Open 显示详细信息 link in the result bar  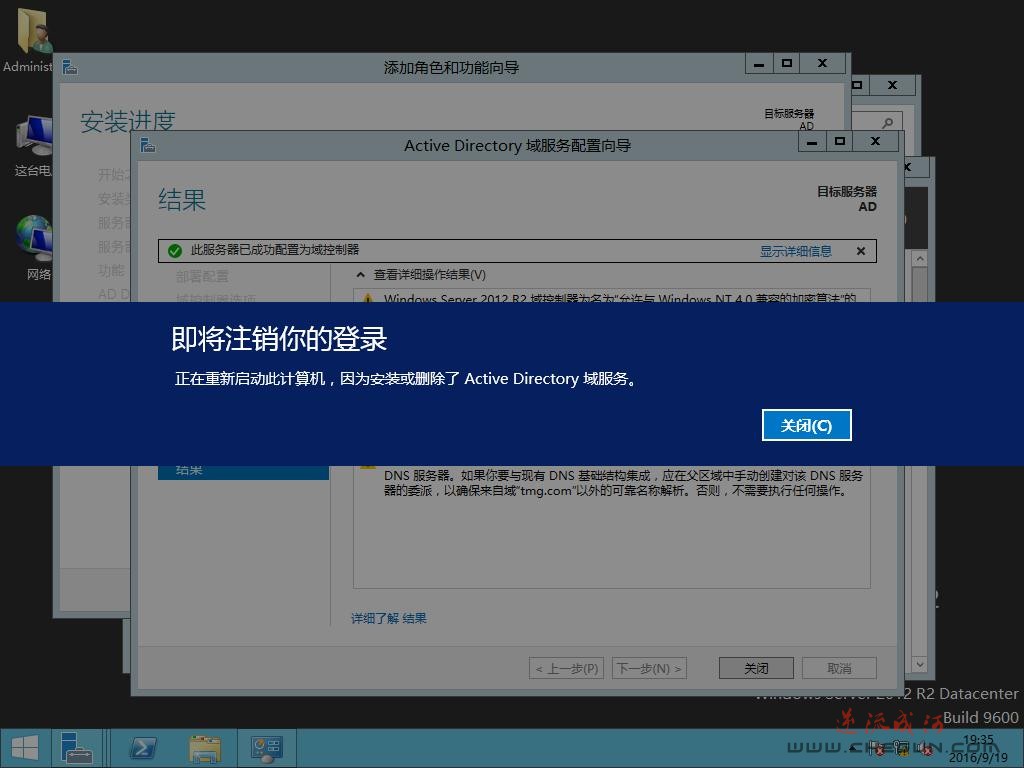click(x=795, y=251)
